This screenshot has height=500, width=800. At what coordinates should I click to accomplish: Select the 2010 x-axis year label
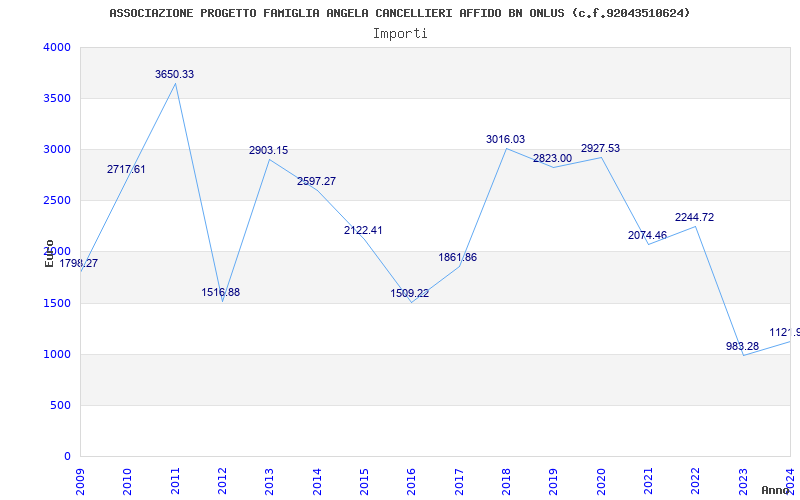tap(128, 481)
